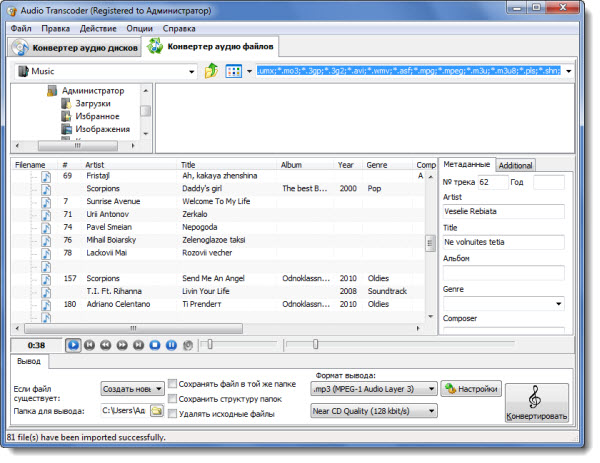
Task: Click the folder-up navigation icon
Action: click(x=211, y=72)
